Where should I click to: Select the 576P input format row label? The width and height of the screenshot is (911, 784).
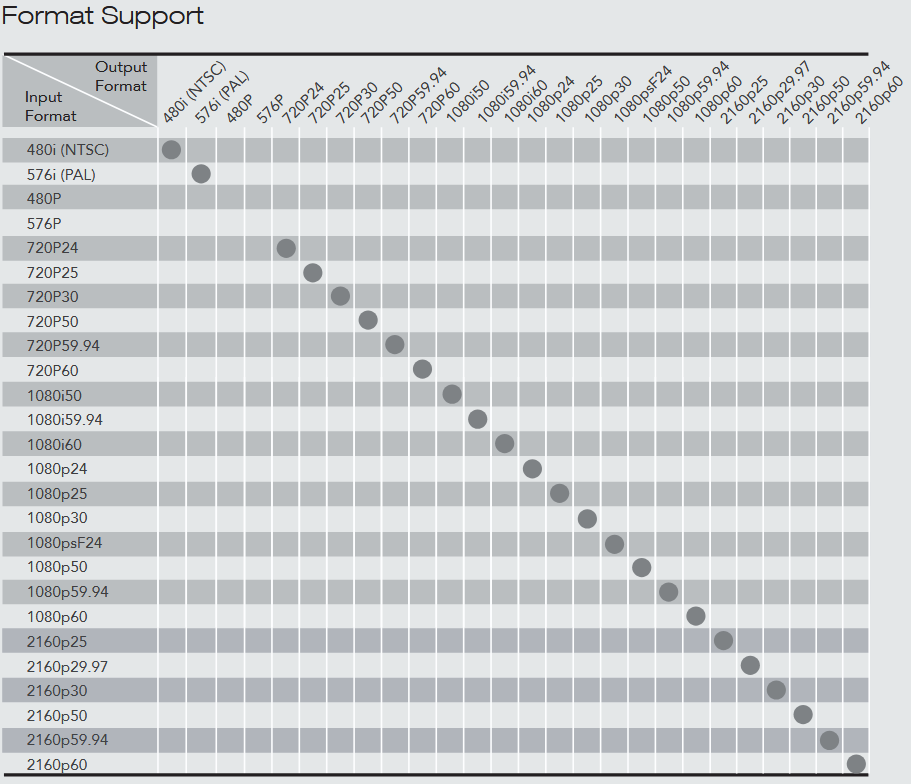[x=44, y=223]
